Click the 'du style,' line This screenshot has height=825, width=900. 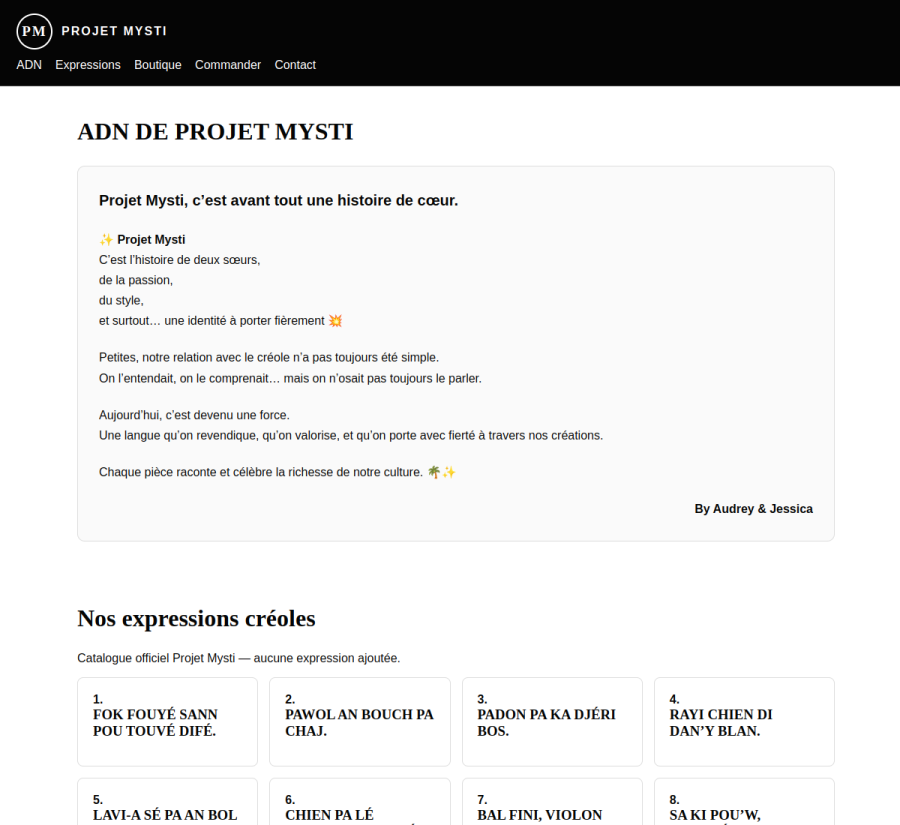pos(121,300)
